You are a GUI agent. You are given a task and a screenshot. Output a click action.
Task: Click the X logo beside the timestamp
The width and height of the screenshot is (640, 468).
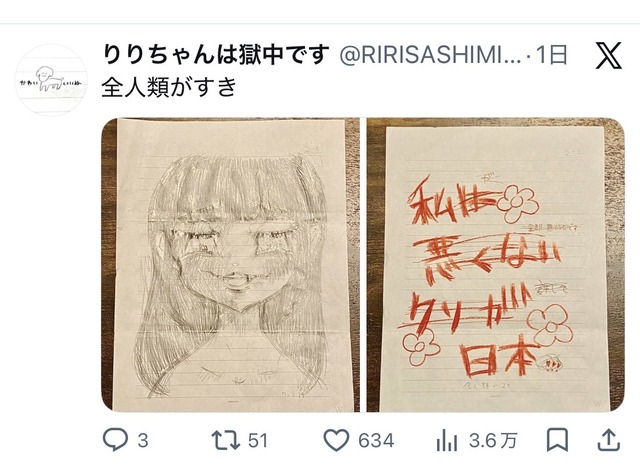608,55
